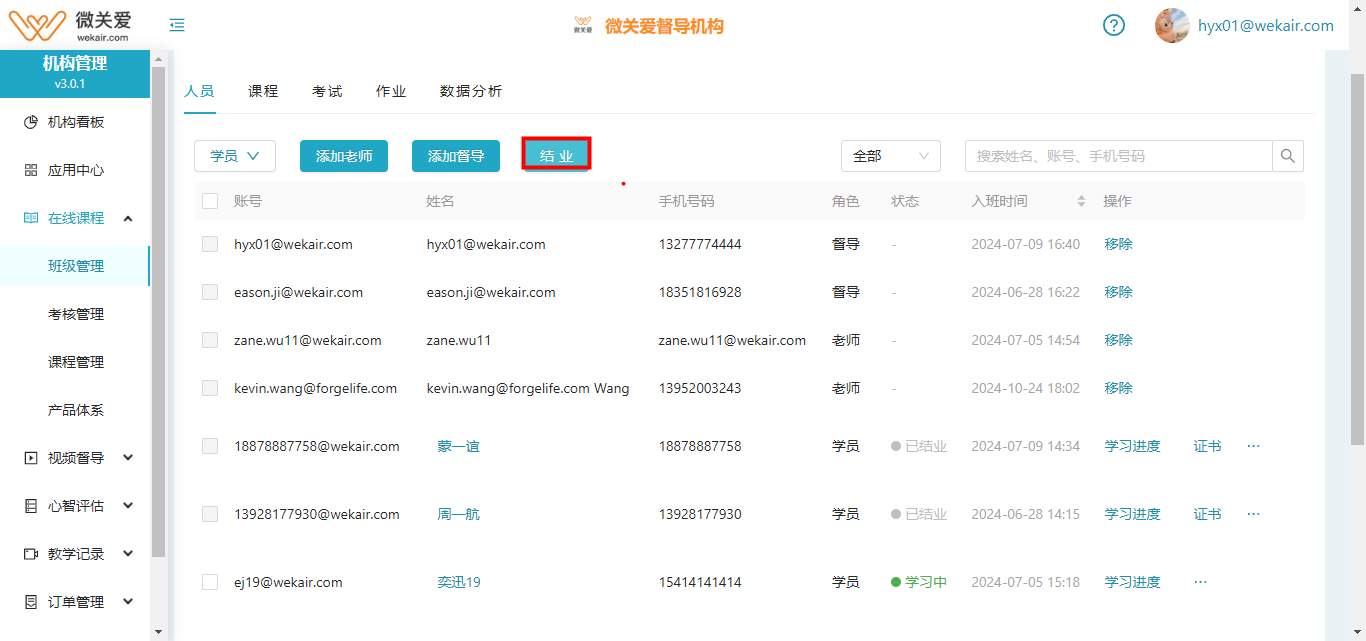Switch to the 考试 tab
This screenshot has height=641, width=1366.
point(327,91)
